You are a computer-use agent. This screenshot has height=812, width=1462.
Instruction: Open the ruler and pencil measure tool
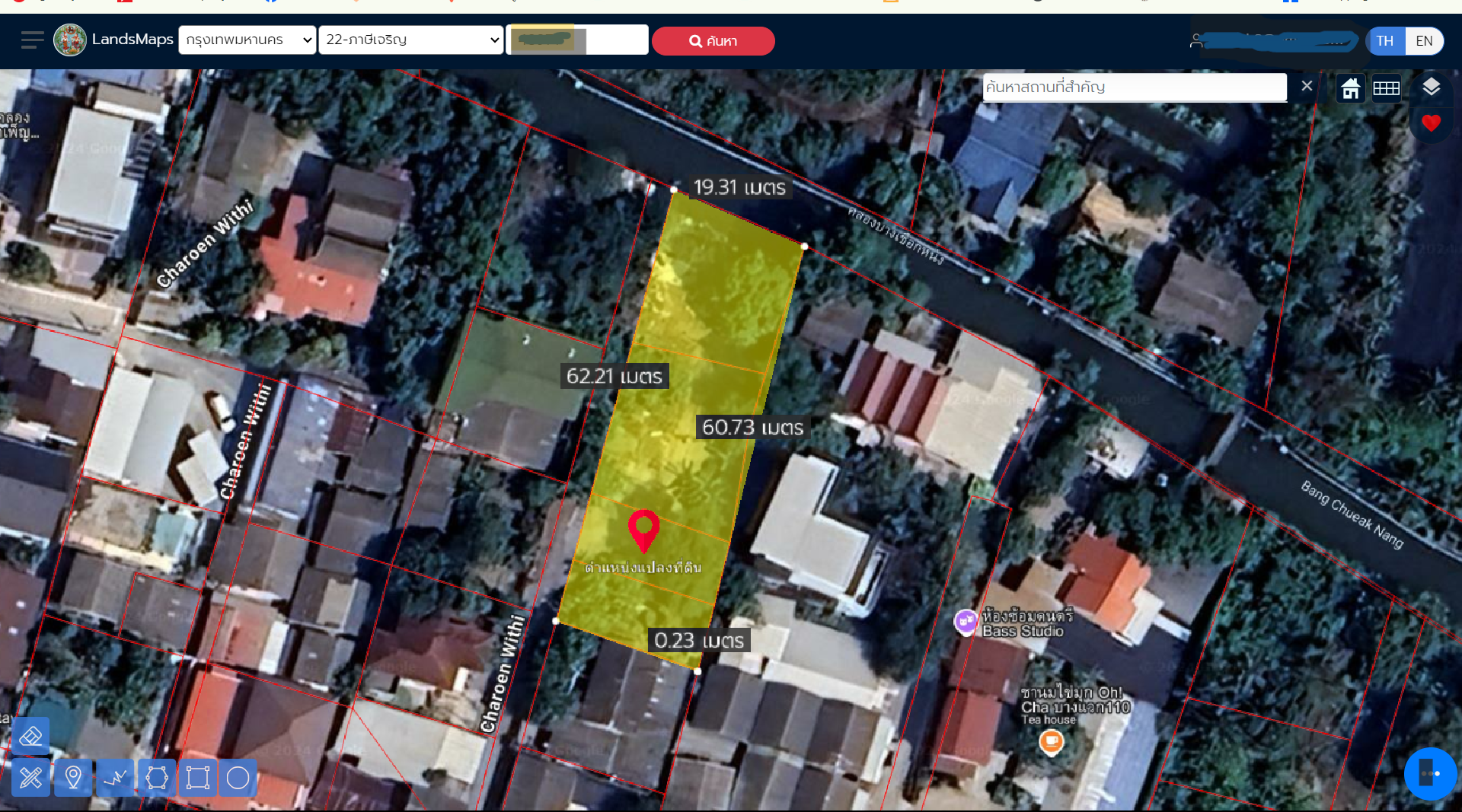click(x=31, y=778)
